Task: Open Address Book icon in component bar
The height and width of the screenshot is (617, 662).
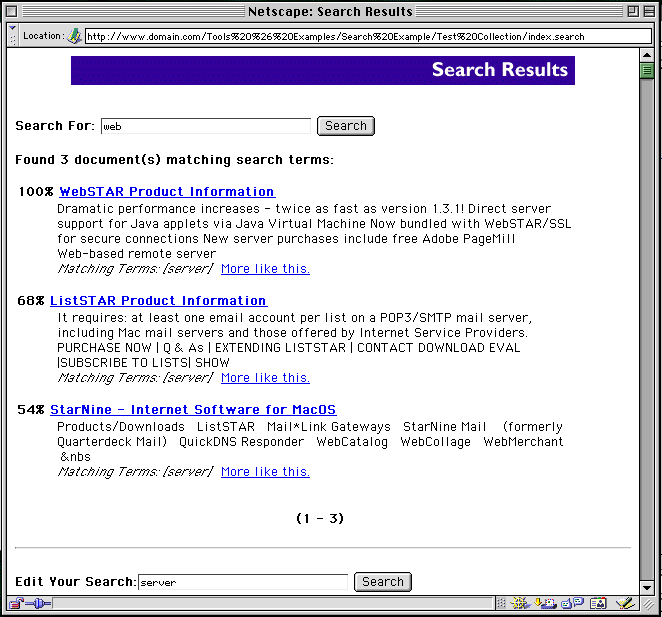Action: (x=598, y=603)
